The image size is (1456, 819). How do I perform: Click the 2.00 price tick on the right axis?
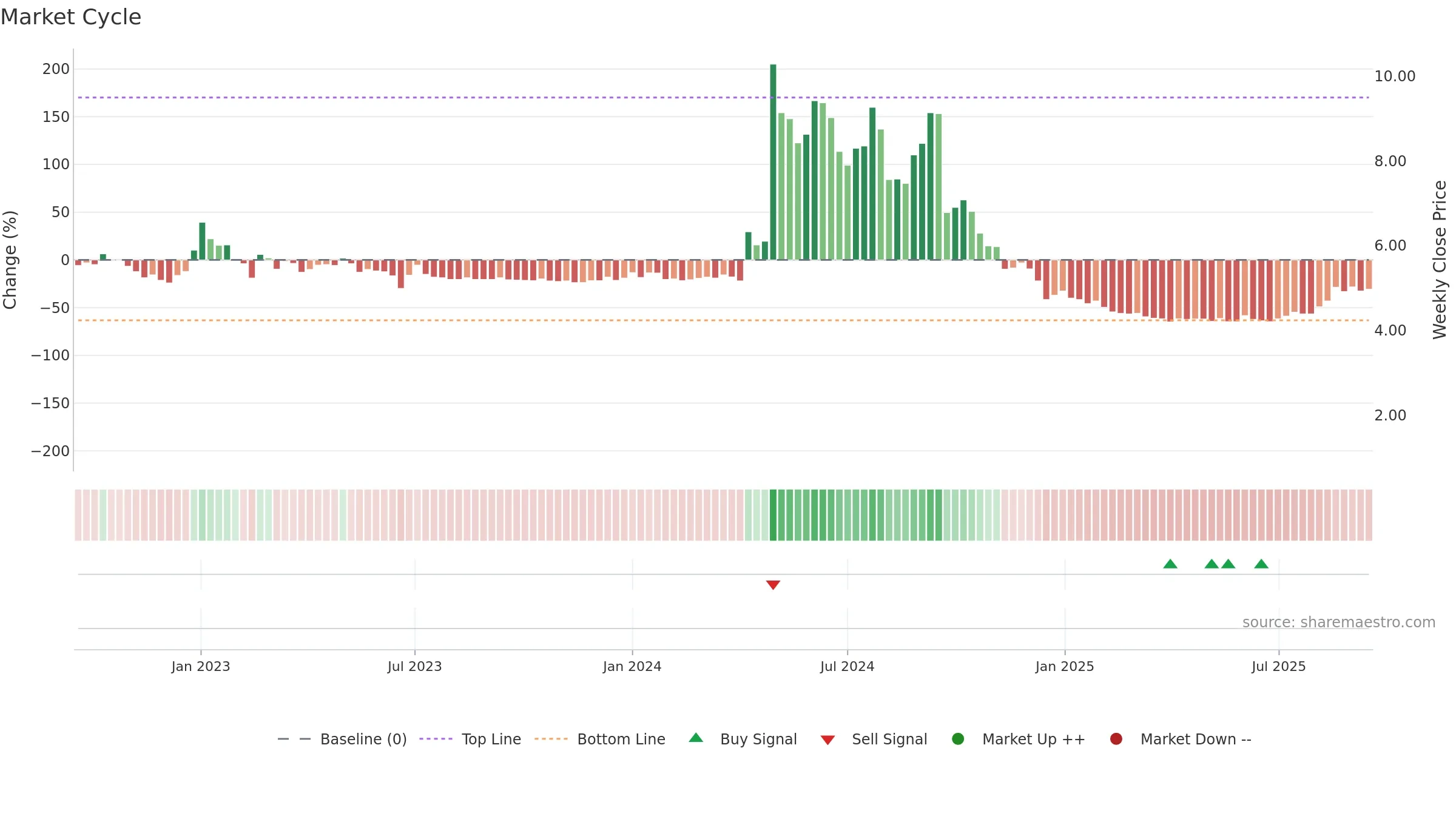click(1390, 416)
